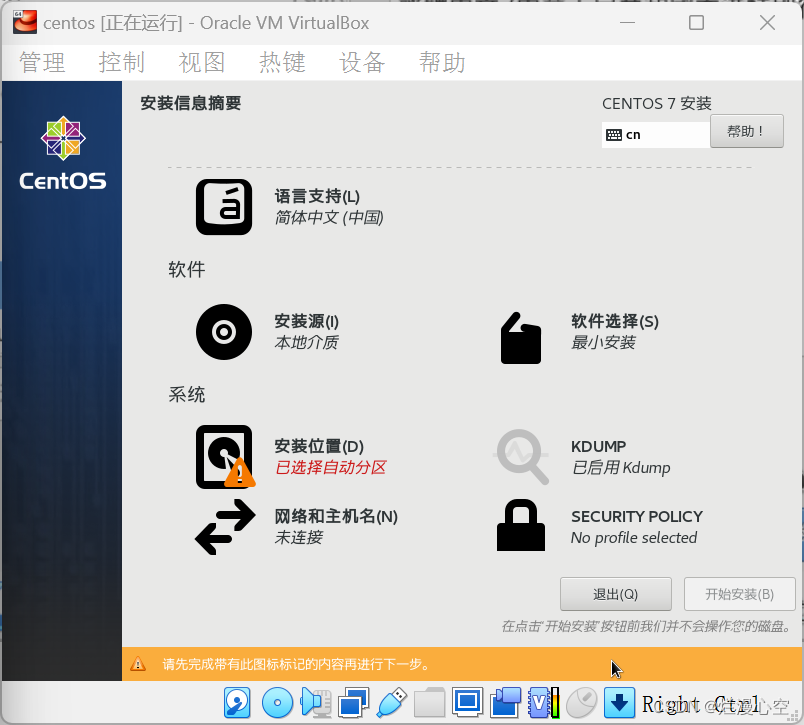Click the network arrows icon
Screen dimensions: 804x725
(x=225, y=527)
